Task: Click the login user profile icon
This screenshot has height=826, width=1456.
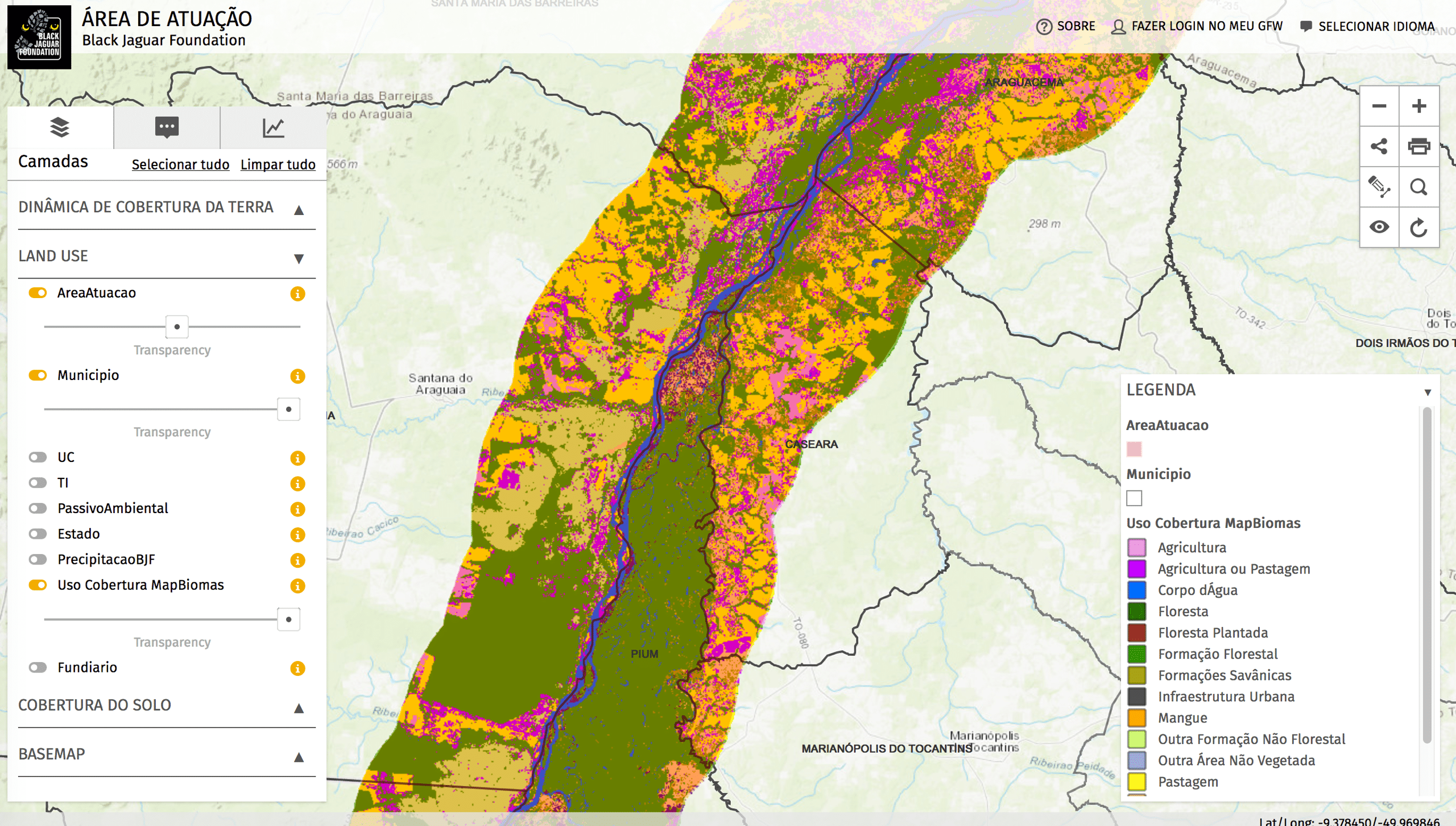Action: (1118, 27)
